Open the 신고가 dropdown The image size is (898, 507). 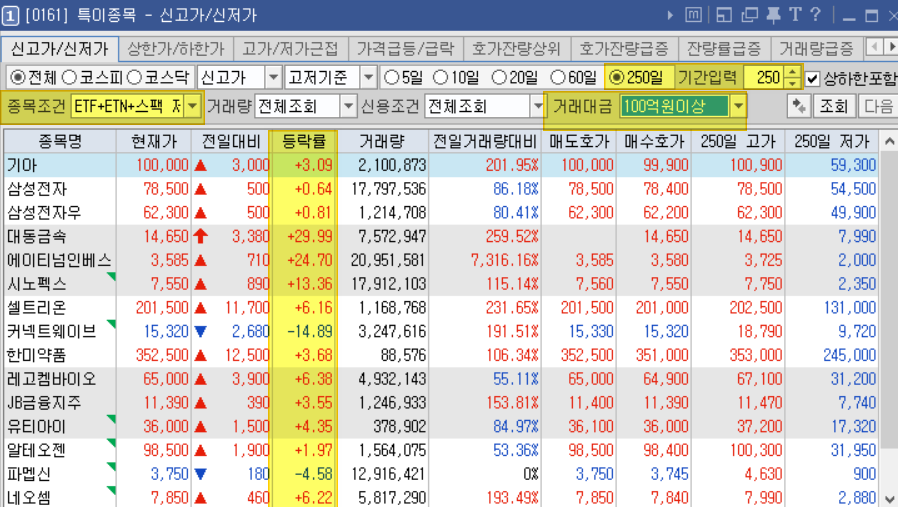tap(273, 77)
